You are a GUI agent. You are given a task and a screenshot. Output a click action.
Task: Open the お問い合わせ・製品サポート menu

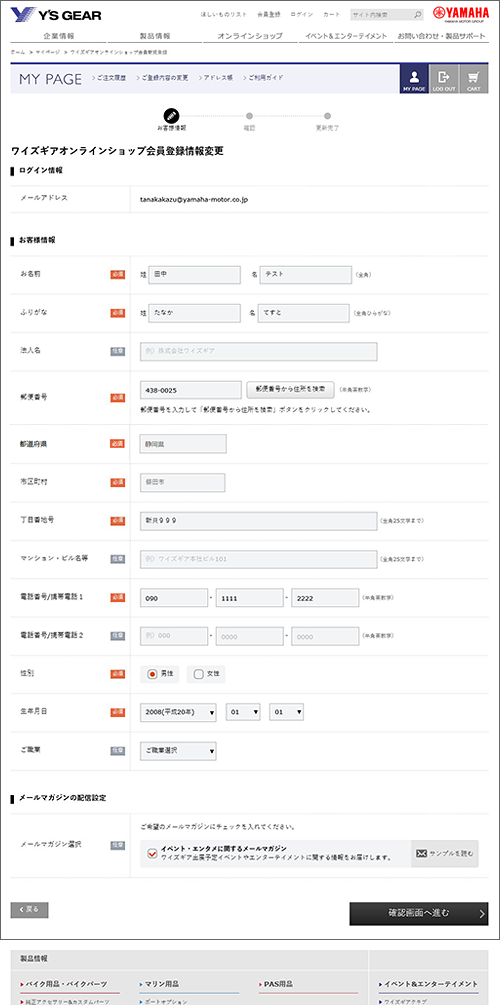pyautogui.click(x=441, y=36)
